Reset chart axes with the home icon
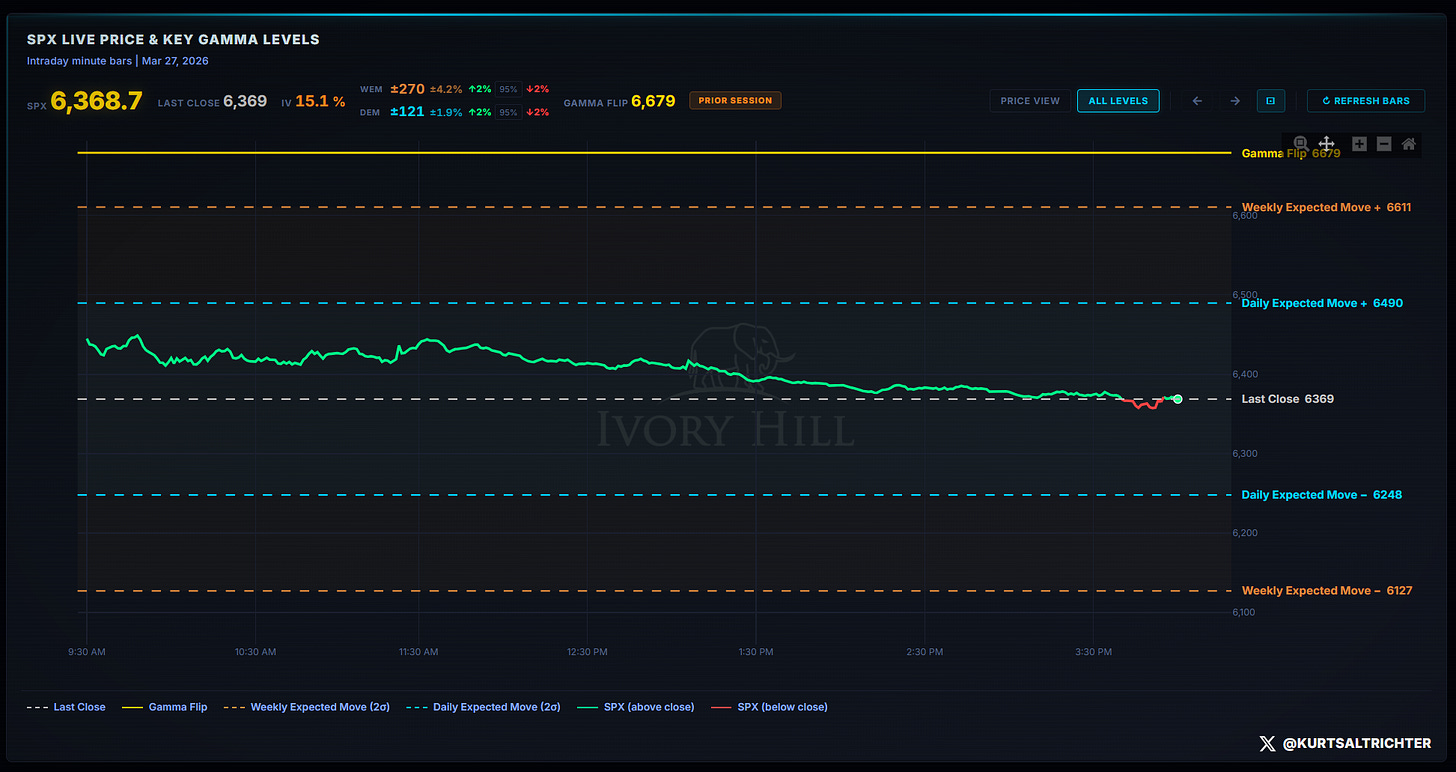Screen dimensions: 1456x772 1409,144
